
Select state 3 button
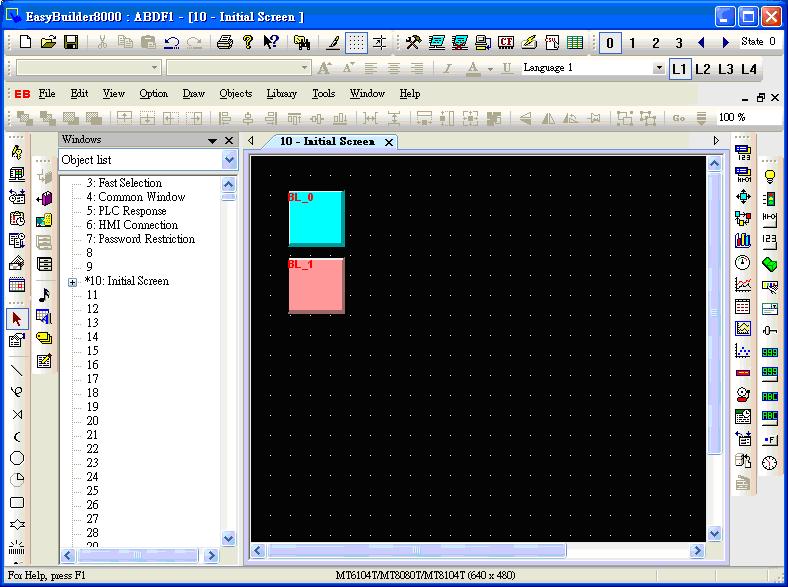[x=678, y=43]
